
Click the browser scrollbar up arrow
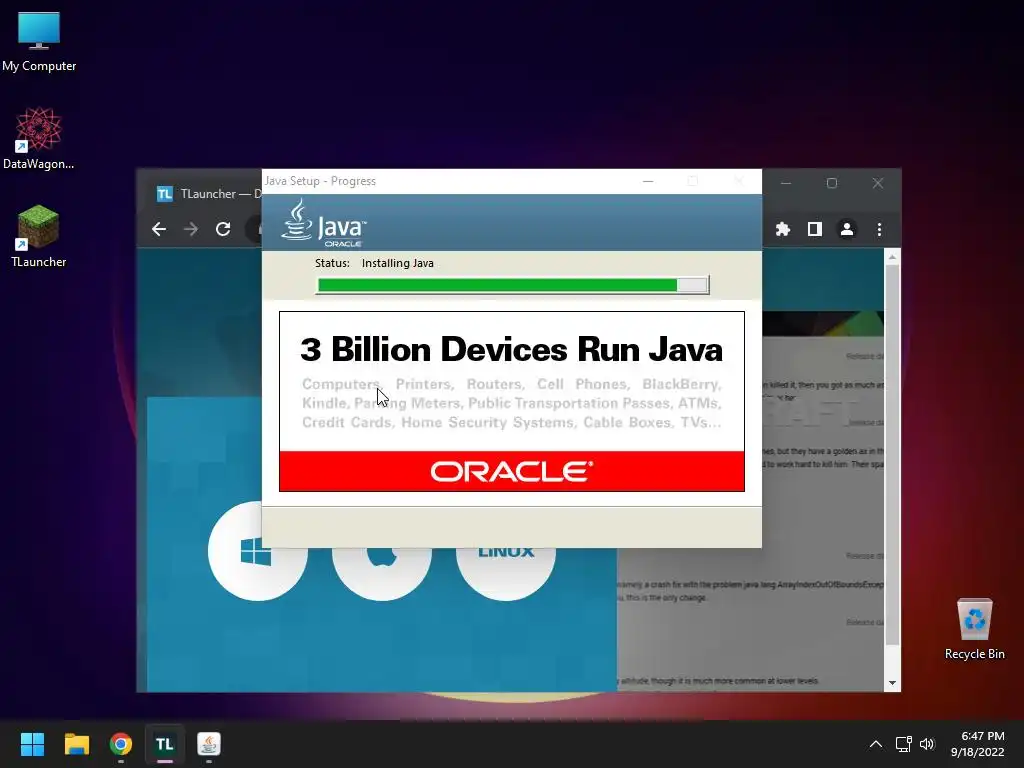point(892,258)
